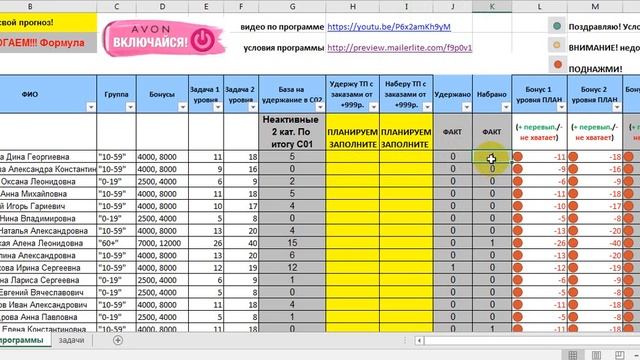Click the horizontal scrollbar left arrow
Screen dimensions: 640x360
point(419,340)
